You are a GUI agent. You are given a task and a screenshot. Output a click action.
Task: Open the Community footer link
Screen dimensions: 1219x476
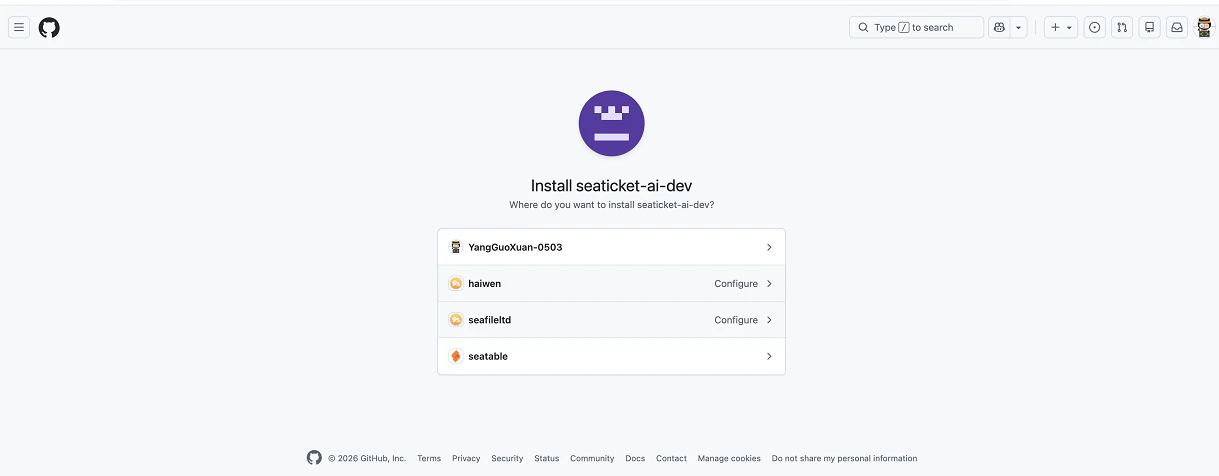point(592,458)
